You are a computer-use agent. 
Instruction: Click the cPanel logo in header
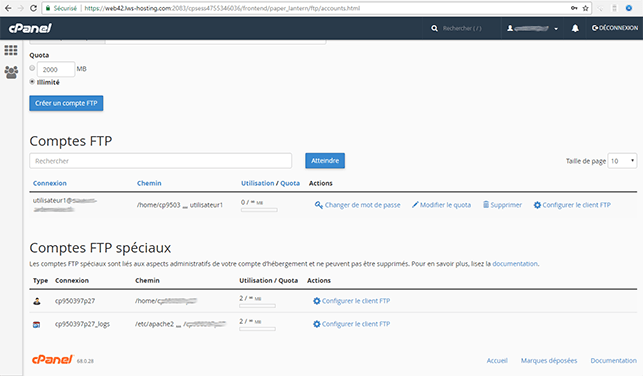tap(30, 28)
